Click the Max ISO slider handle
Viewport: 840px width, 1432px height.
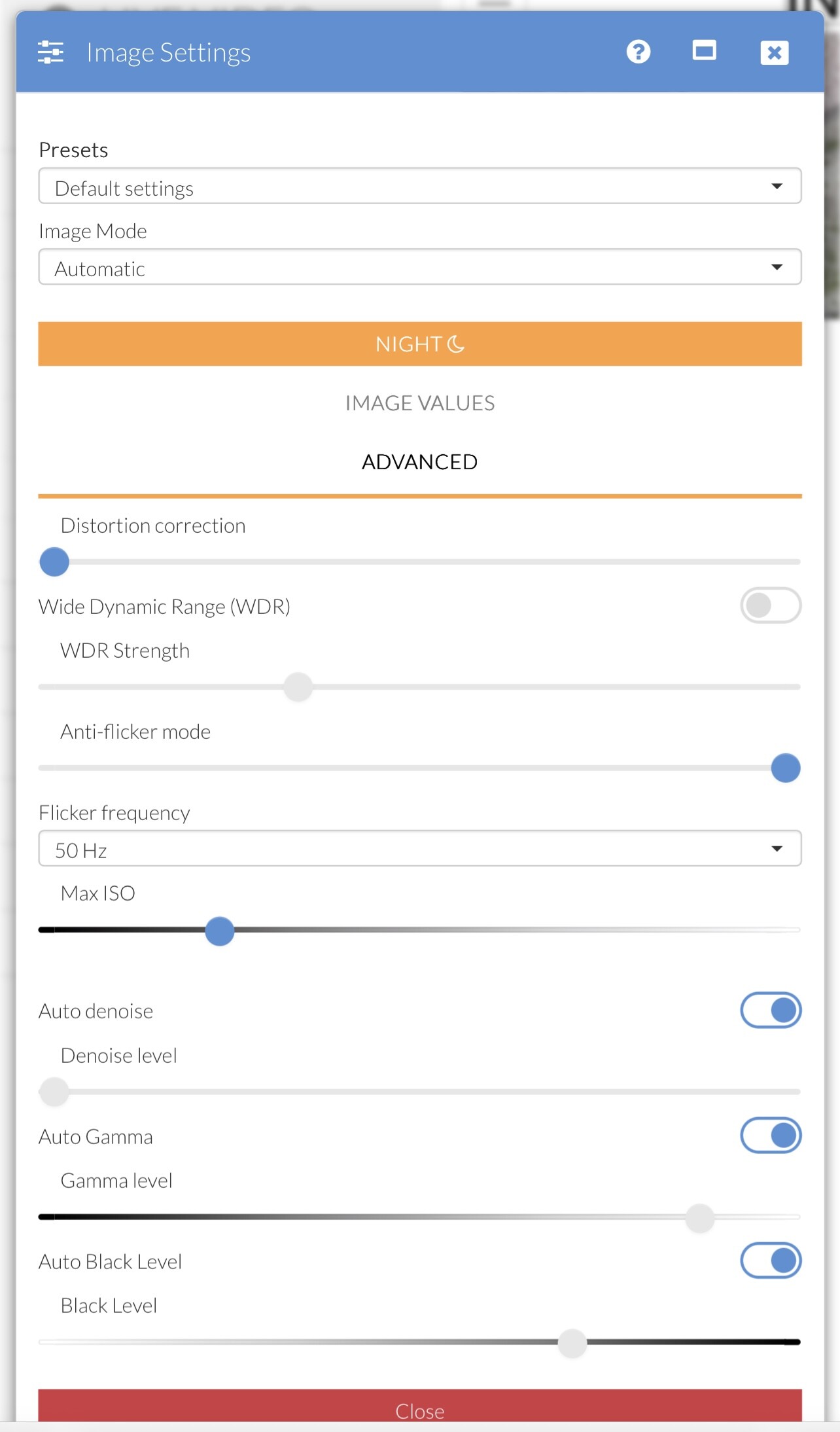tap(220, 931)
